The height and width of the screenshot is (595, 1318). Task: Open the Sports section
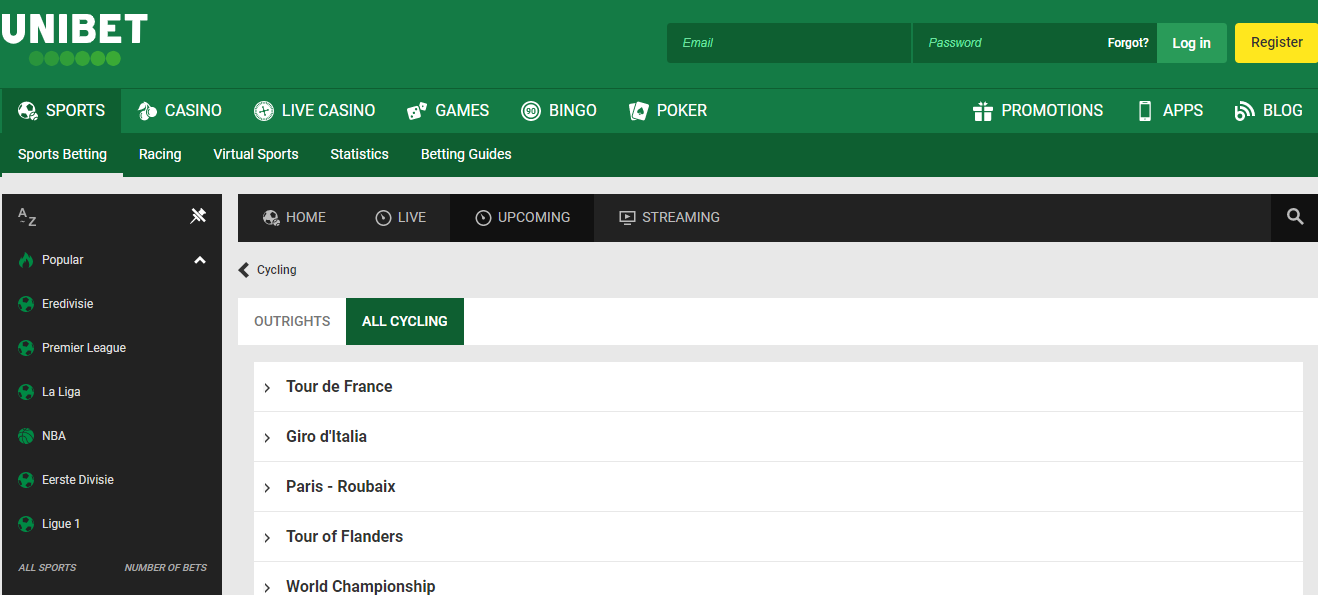click(x=61, y=111)
